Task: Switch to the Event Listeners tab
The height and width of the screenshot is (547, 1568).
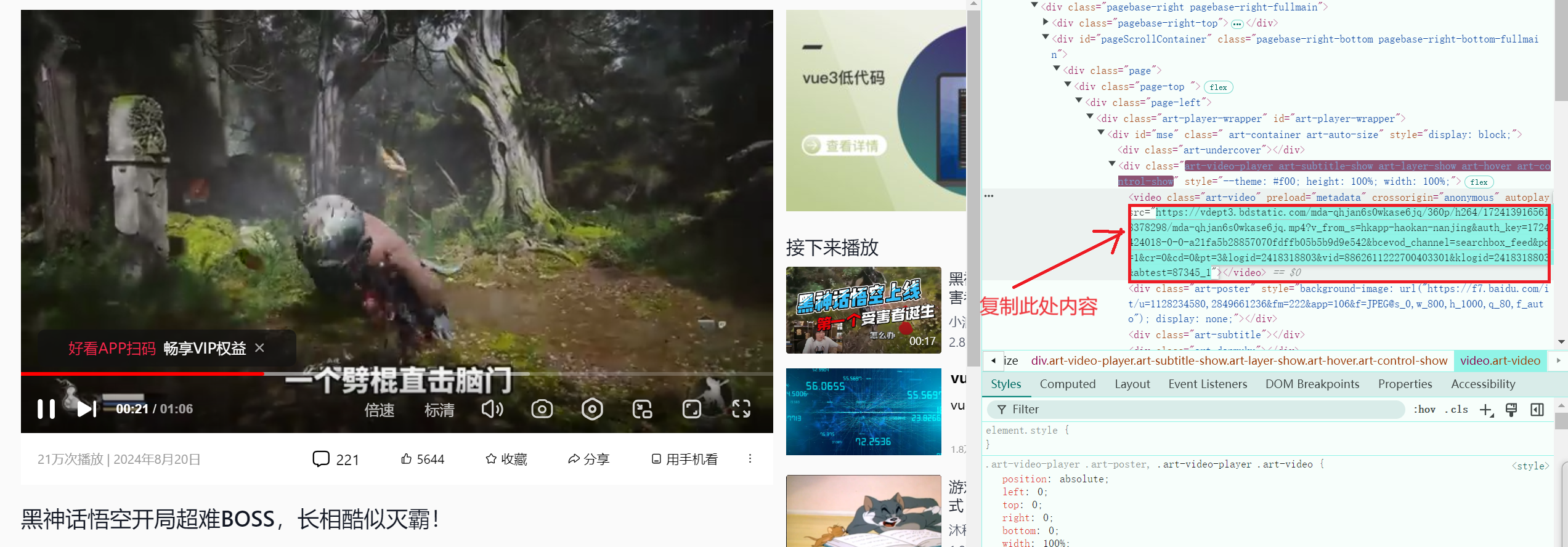Action: (1208, 384)
